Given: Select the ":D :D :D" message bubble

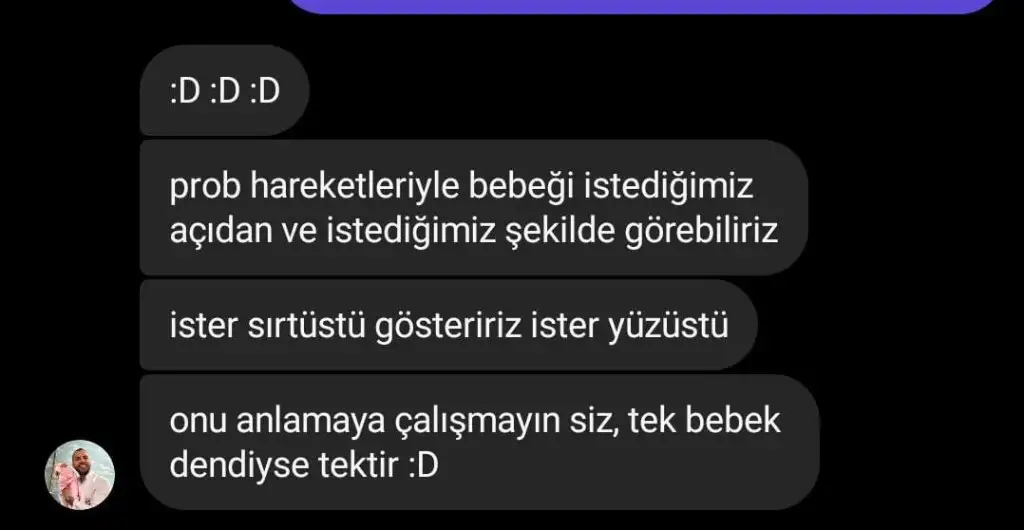Looking at the screenshot, I should pyautogui.click(x=224, y=91).
